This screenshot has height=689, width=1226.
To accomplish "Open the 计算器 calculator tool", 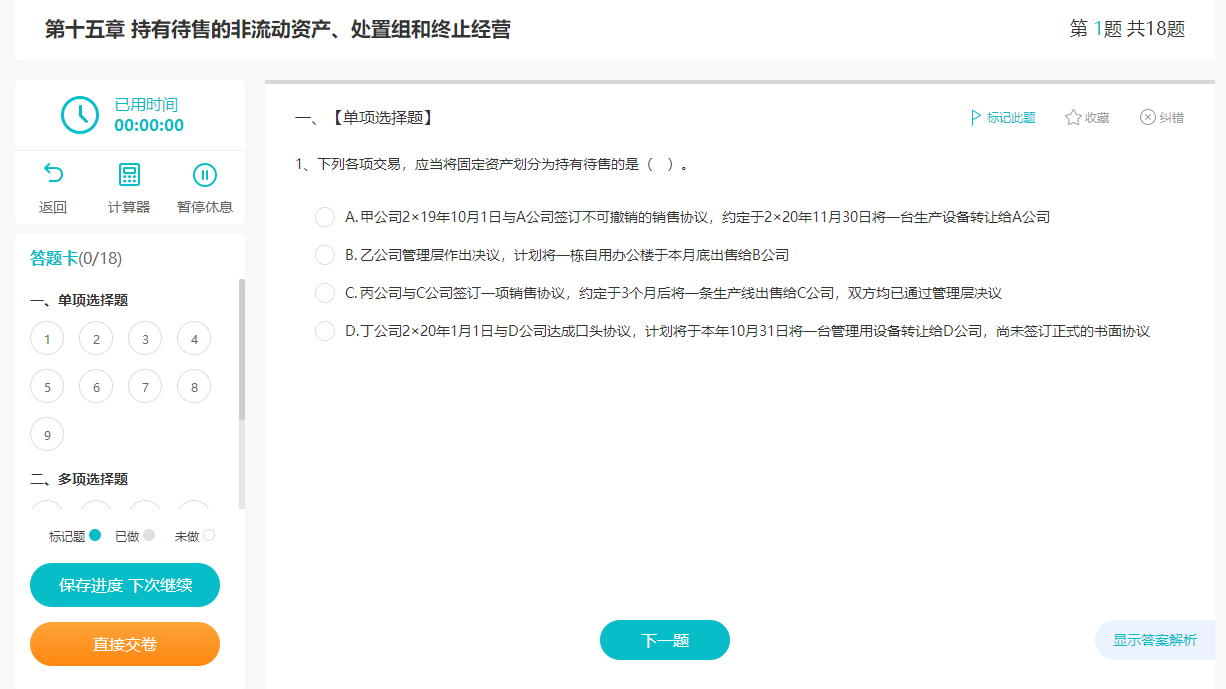I will 128,186.
